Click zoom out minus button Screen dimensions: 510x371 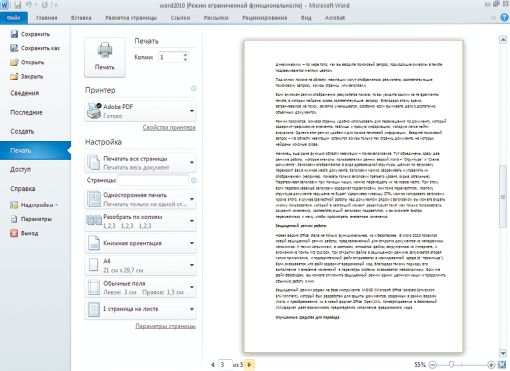433,365
